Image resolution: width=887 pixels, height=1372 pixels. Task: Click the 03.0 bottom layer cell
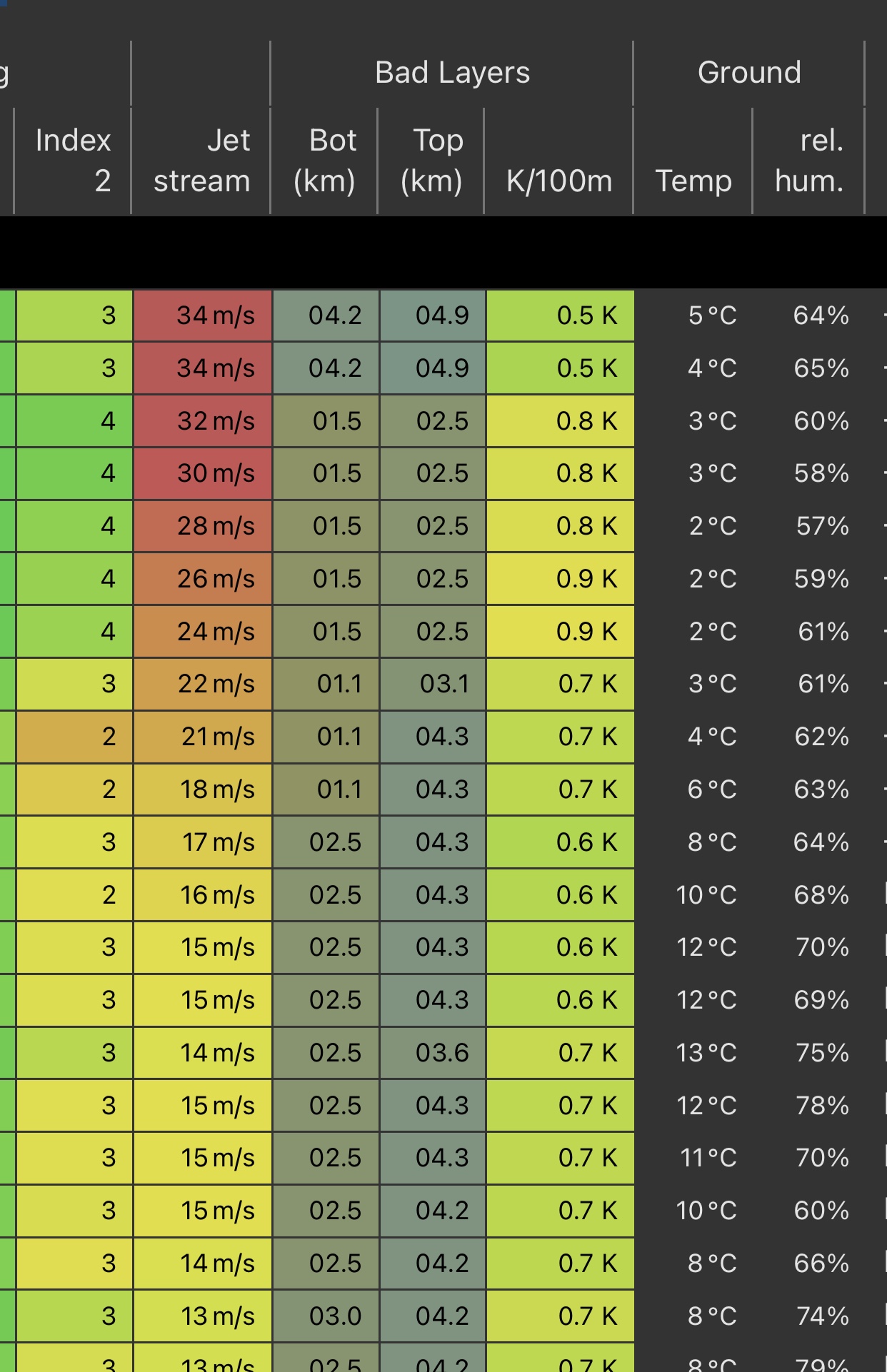[326, 1316]
